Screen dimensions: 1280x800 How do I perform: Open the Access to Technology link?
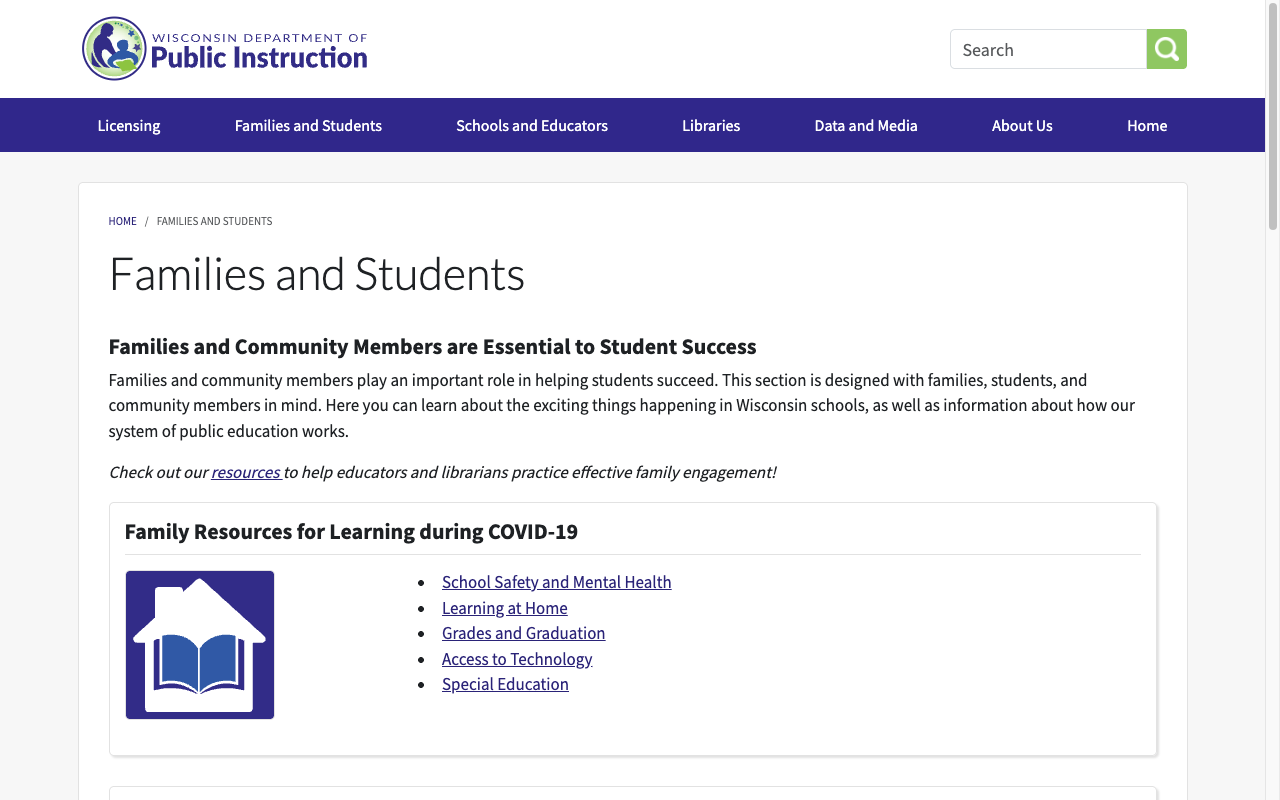pos(517,659)
